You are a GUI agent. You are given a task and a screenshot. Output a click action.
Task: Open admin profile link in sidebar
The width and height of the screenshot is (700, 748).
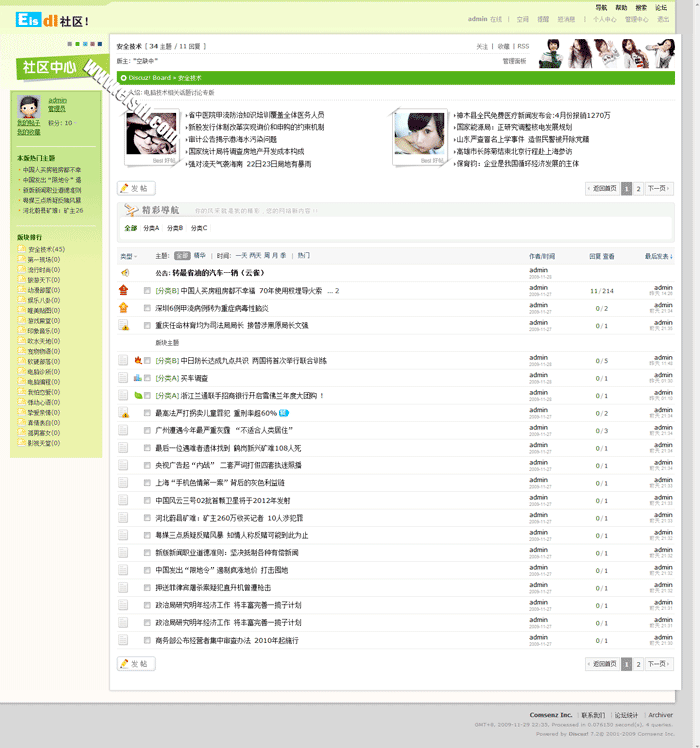coord(57,100)
